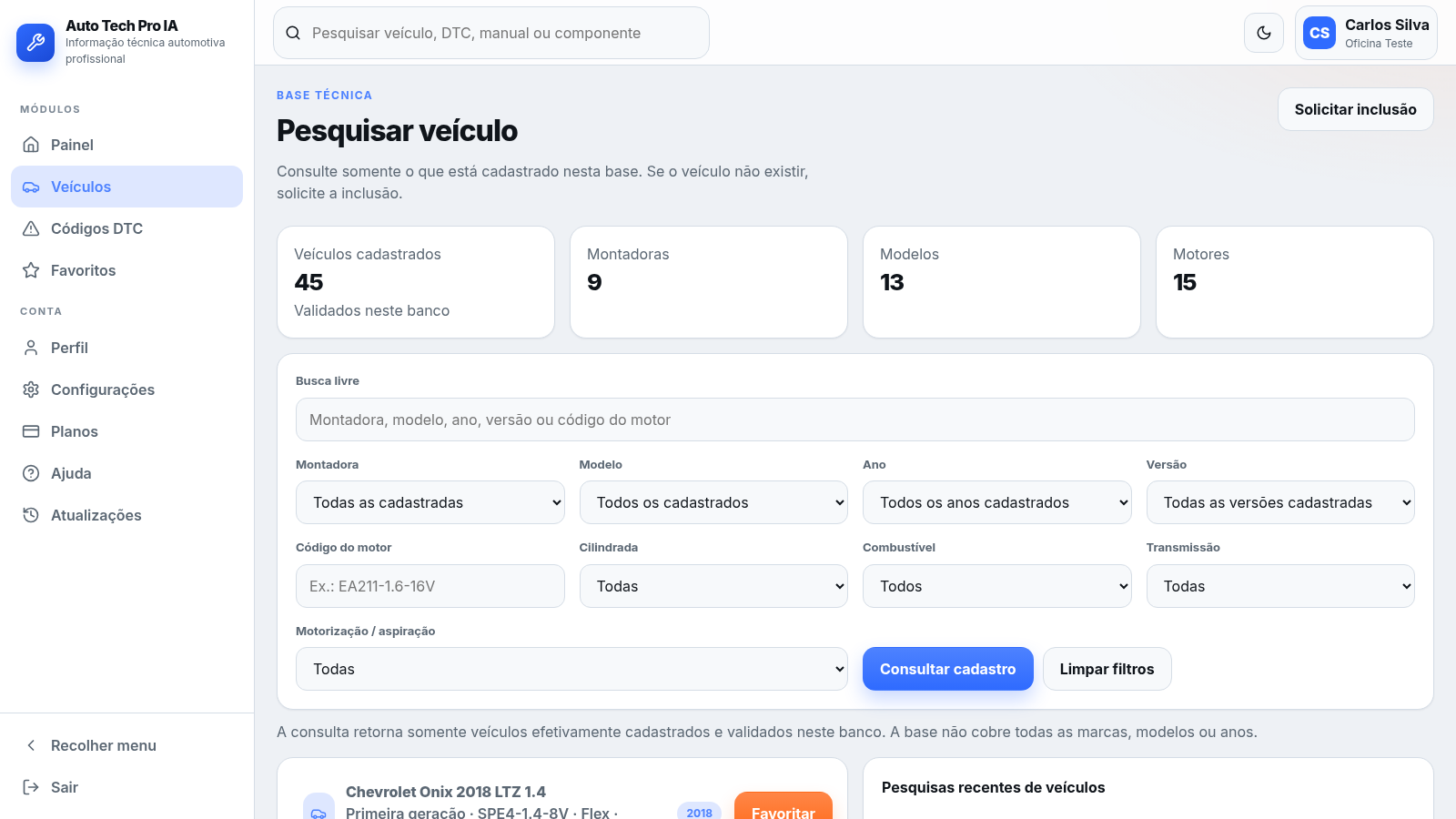
Task: Open the Combustível dropdown
Action: pos(997,586)
